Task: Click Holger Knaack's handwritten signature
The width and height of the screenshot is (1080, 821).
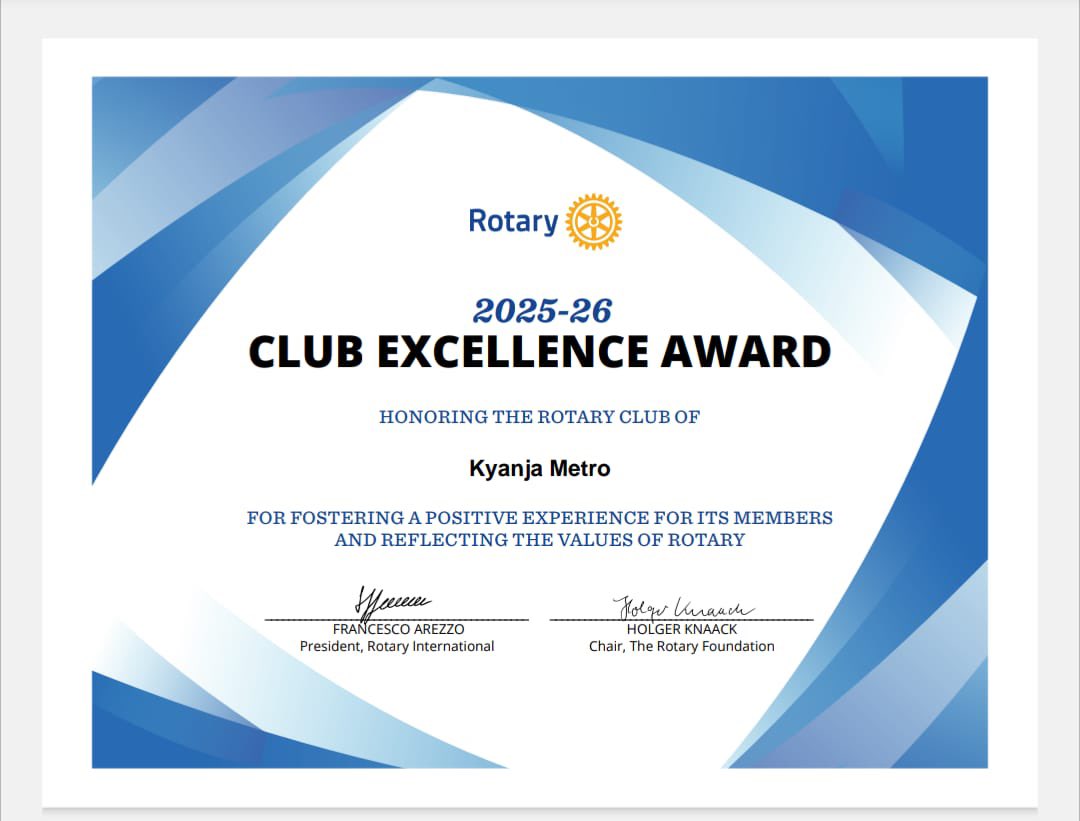Action: click(683, 608)
